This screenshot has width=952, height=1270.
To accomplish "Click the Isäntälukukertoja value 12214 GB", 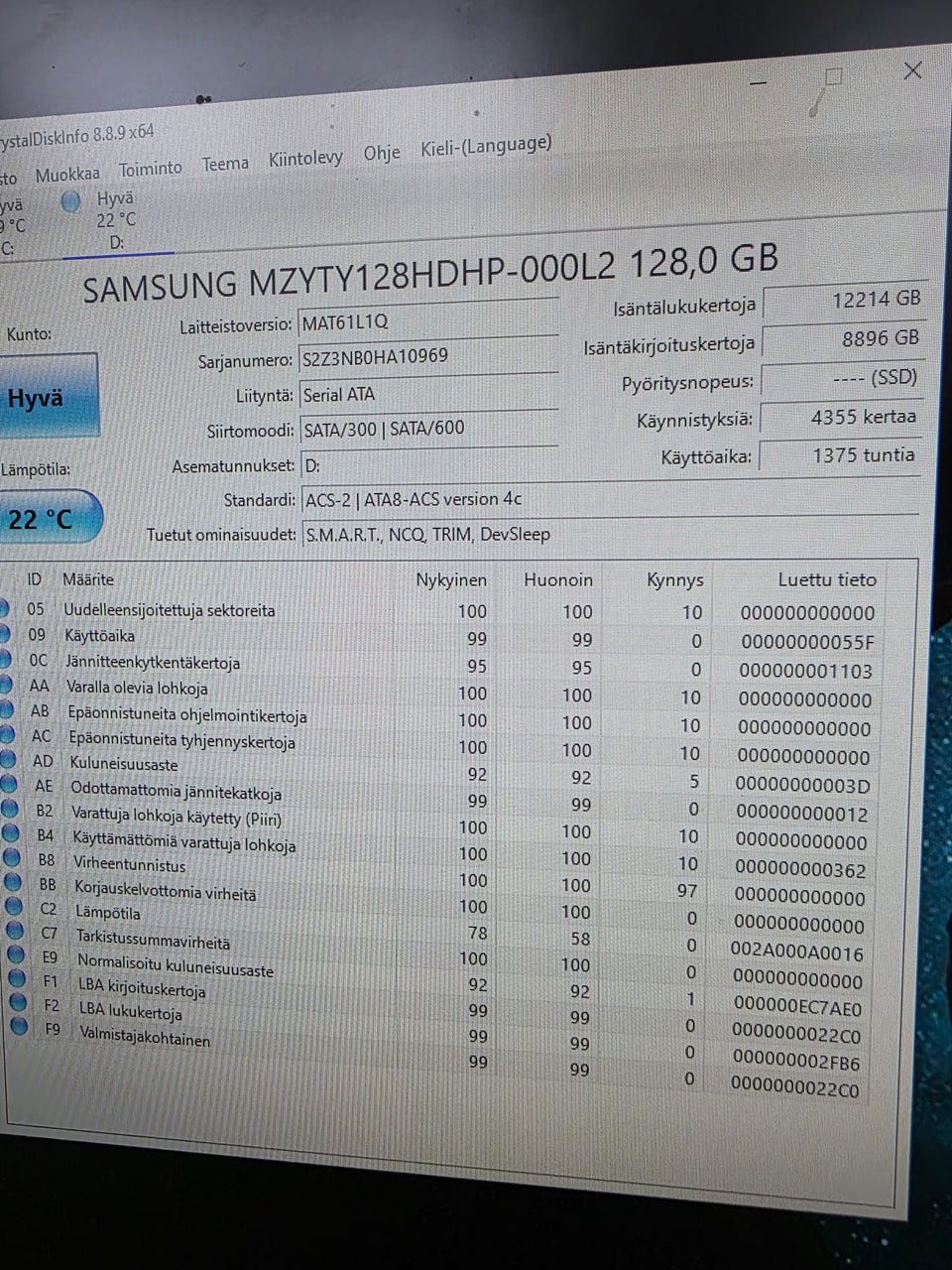I will (844, 300).
